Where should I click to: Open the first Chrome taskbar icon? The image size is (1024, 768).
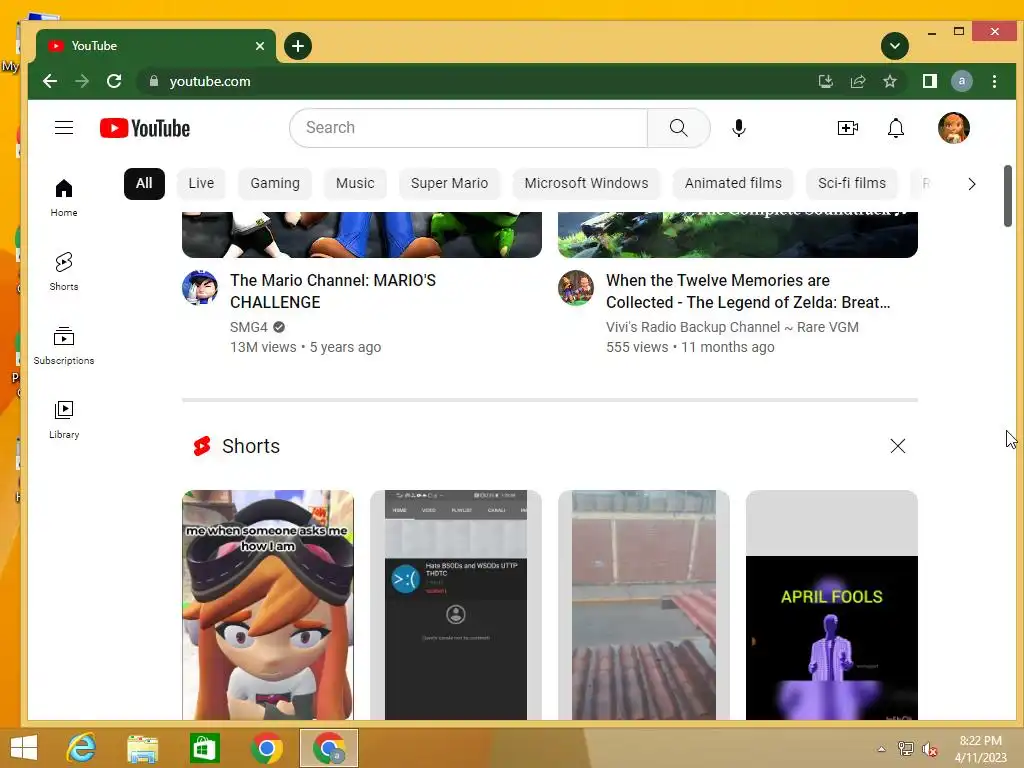[x=266, y=748]
